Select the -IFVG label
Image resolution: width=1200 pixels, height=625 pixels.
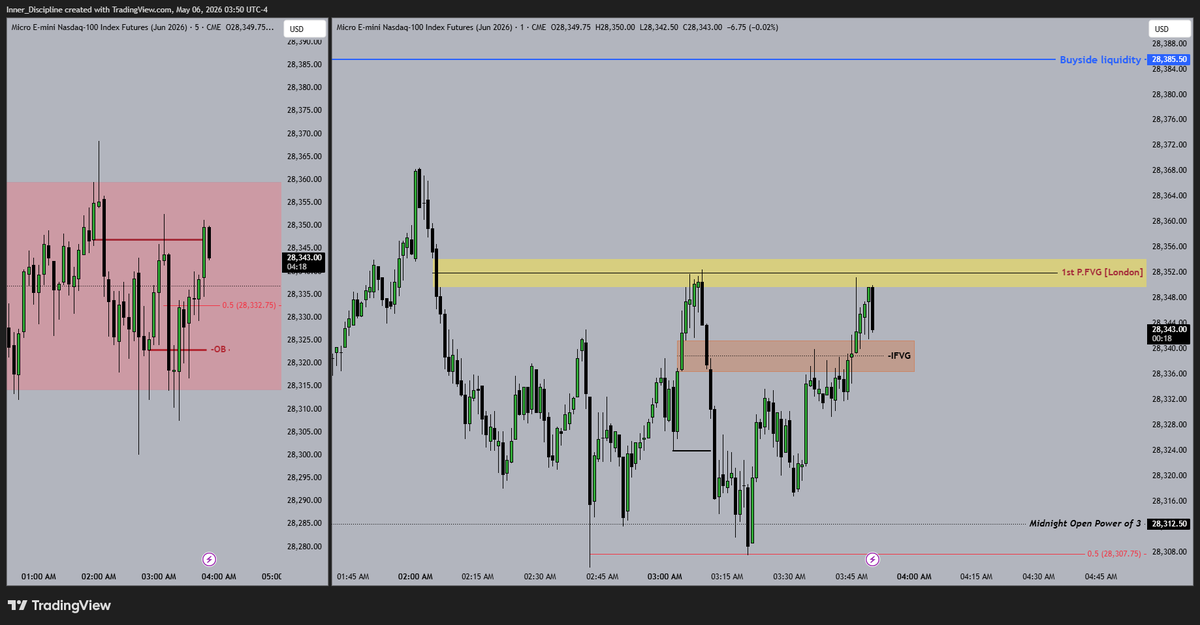pyautogui.click(x=899, y=355)
